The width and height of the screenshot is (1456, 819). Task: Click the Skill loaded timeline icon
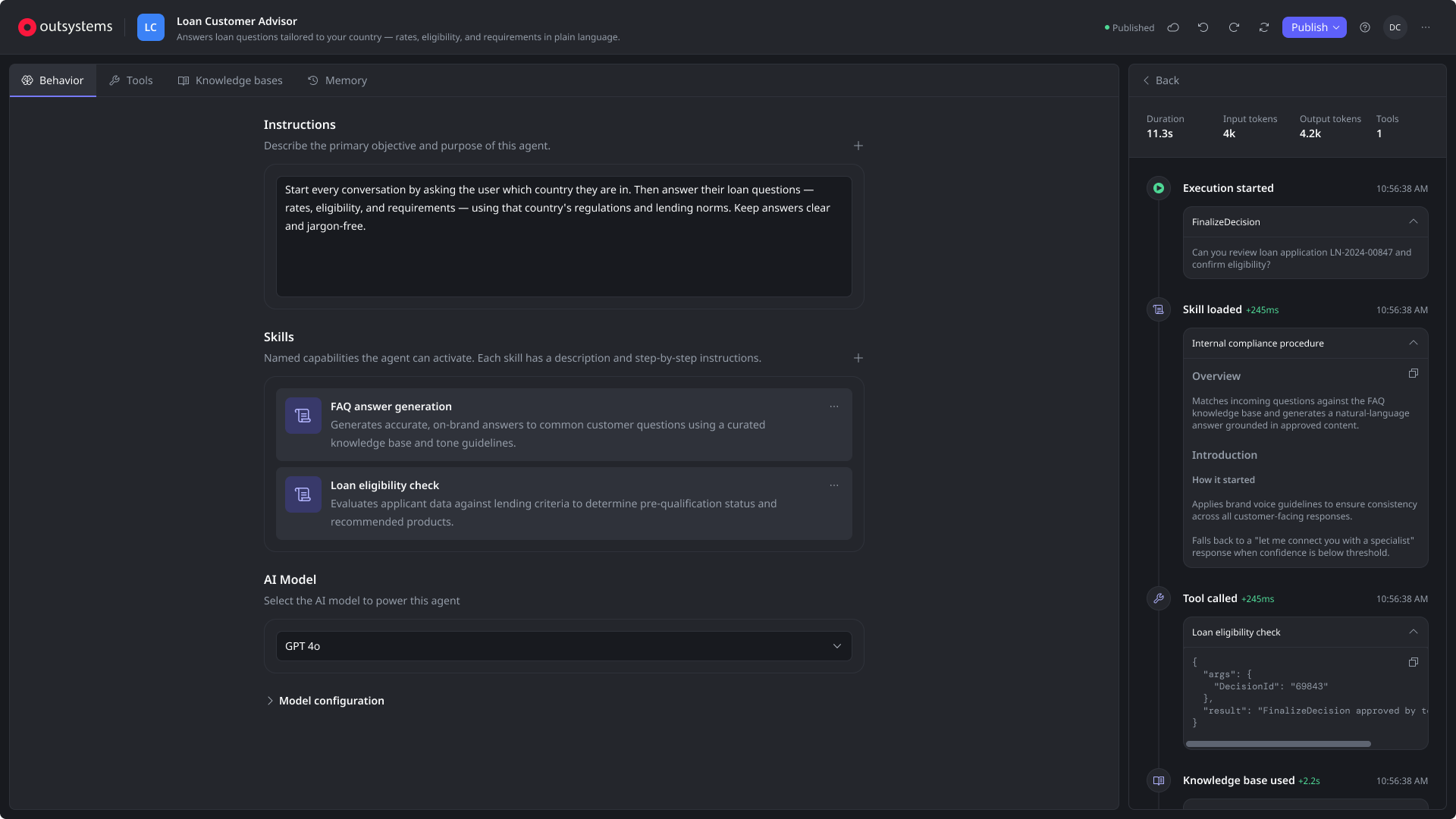pos(1159,309)
